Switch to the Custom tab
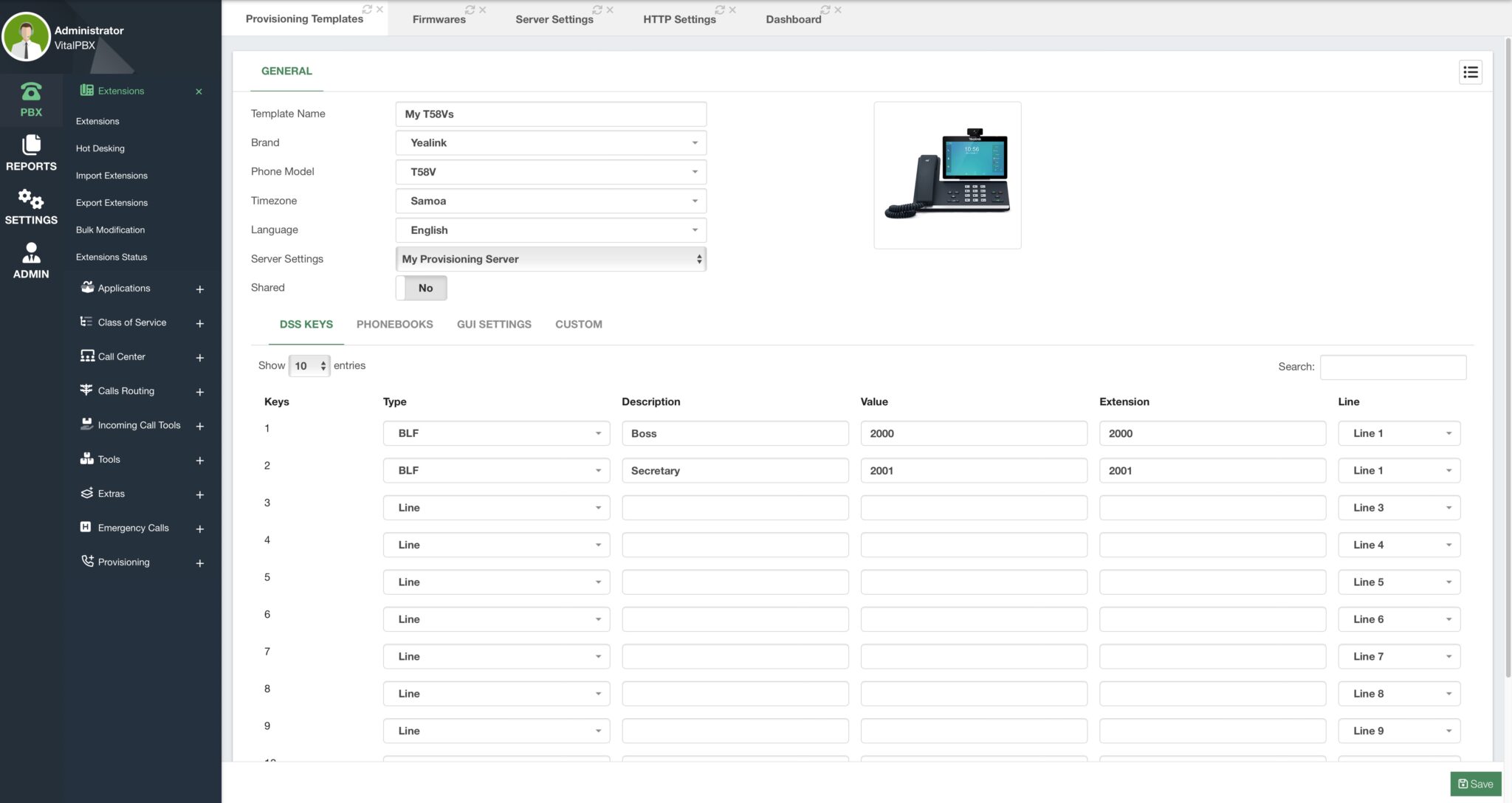 pyautogui.click(x=579, y=324)
